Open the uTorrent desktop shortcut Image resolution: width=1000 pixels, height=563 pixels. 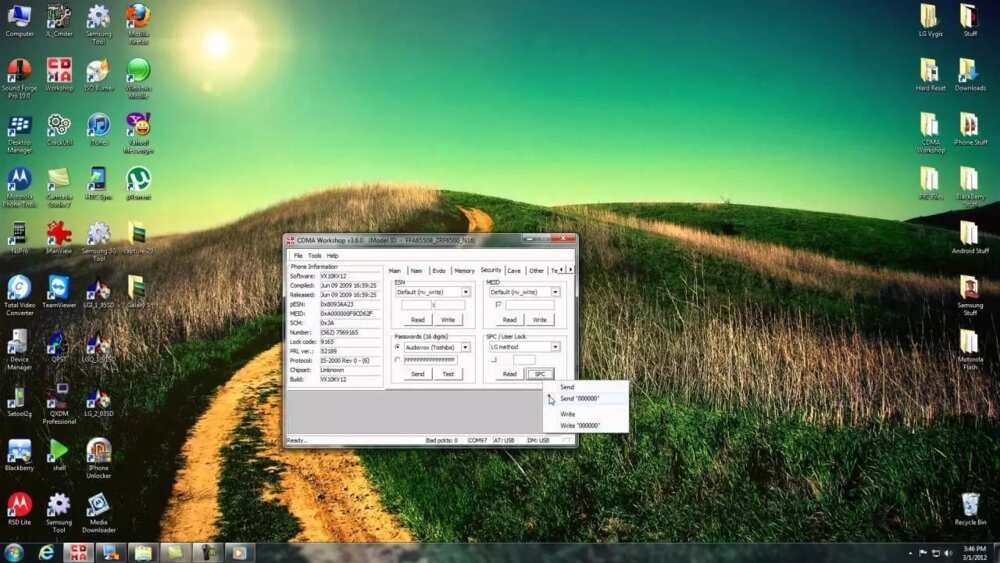(138, 184)
